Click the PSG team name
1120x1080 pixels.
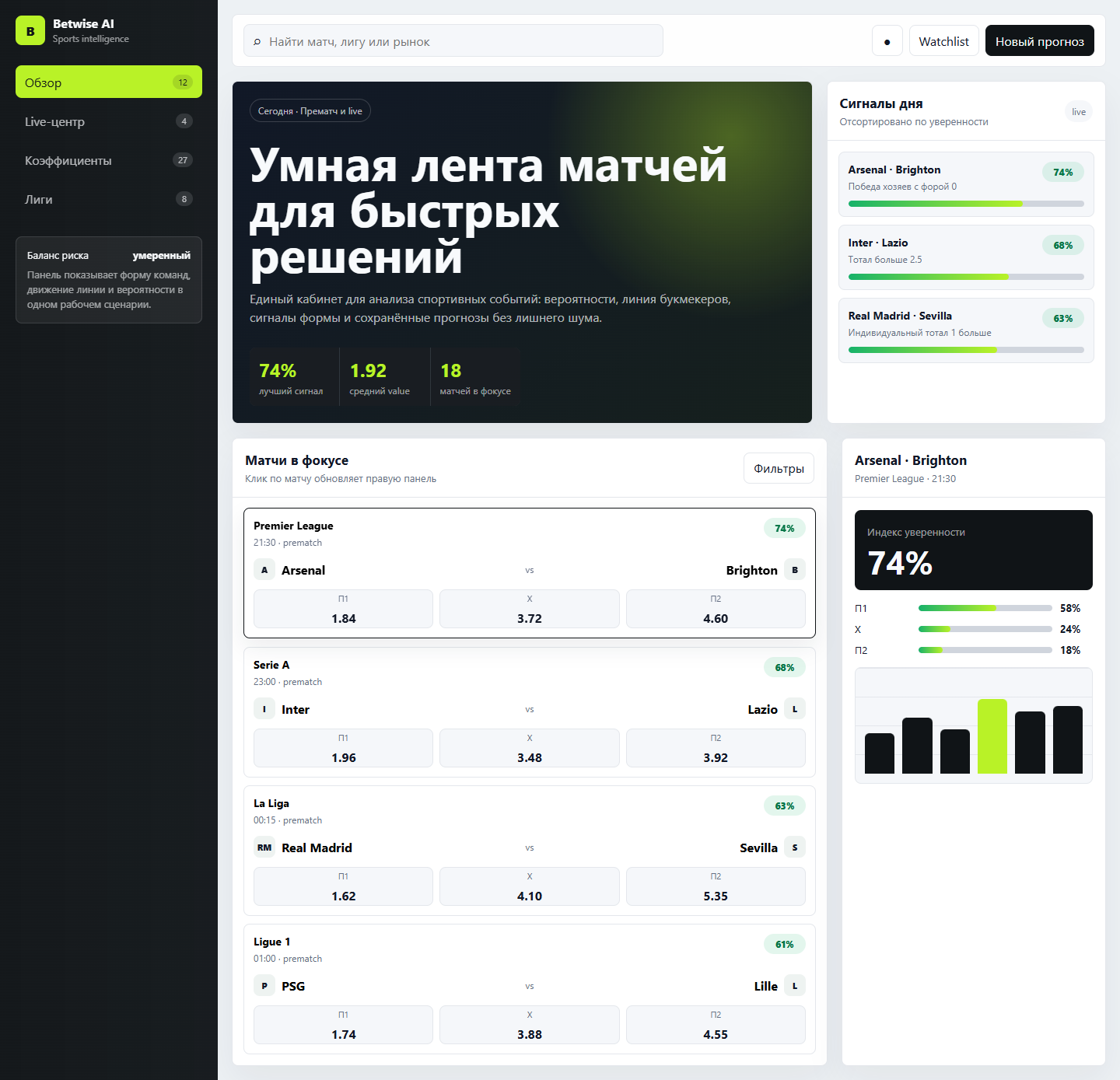293,986
